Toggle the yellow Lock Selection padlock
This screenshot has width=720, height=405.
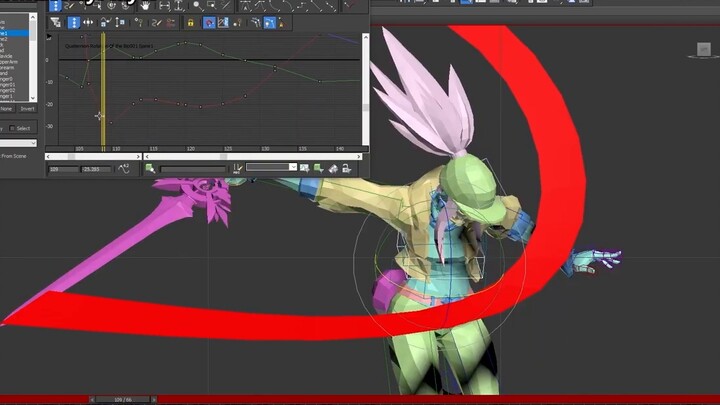coord(191,22)
